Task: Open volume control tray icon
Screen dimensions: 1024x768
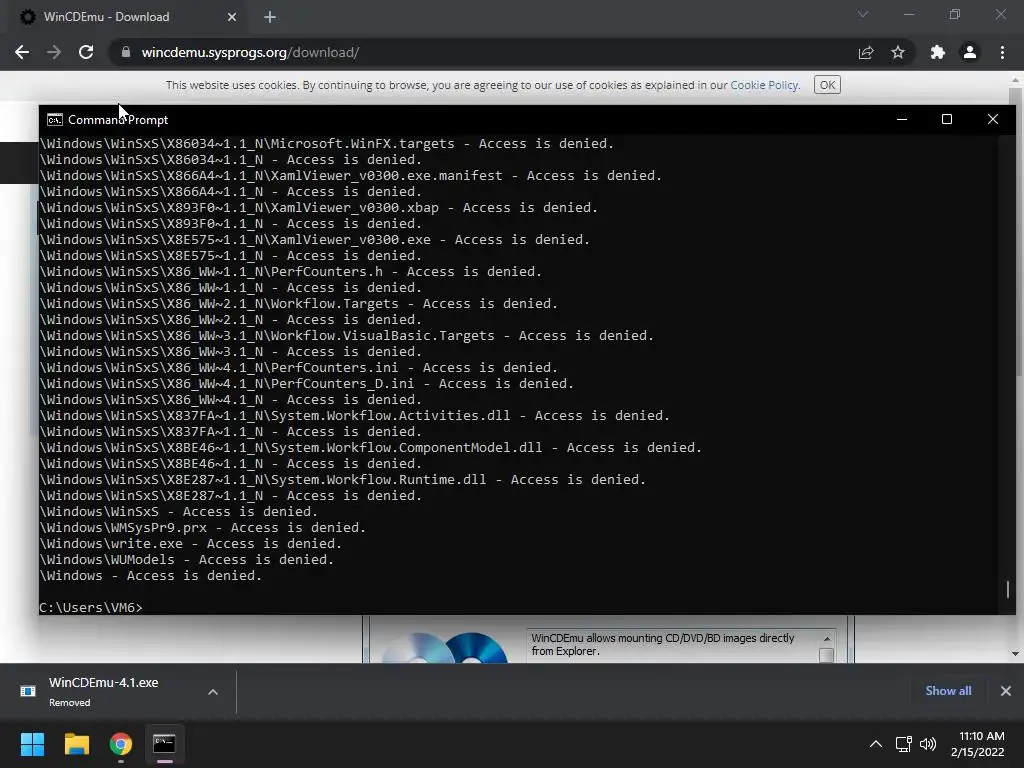Action: [928, 744]
